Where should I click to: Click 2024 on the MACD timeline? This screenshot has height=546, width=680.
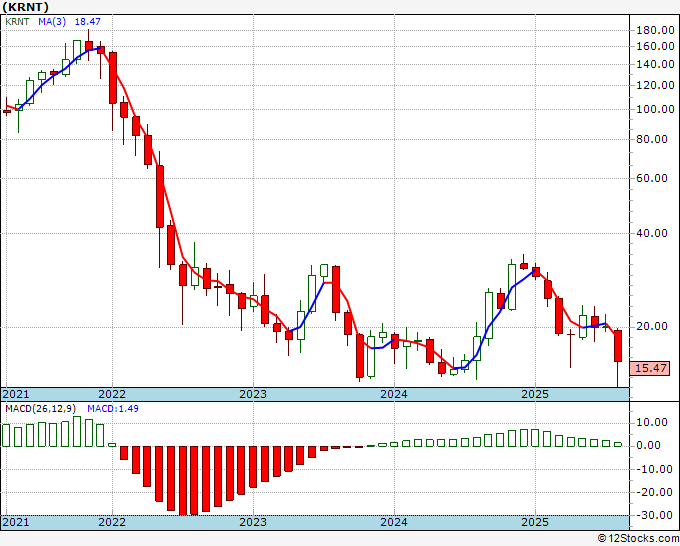pyautogui.click(x=394, y=522)
